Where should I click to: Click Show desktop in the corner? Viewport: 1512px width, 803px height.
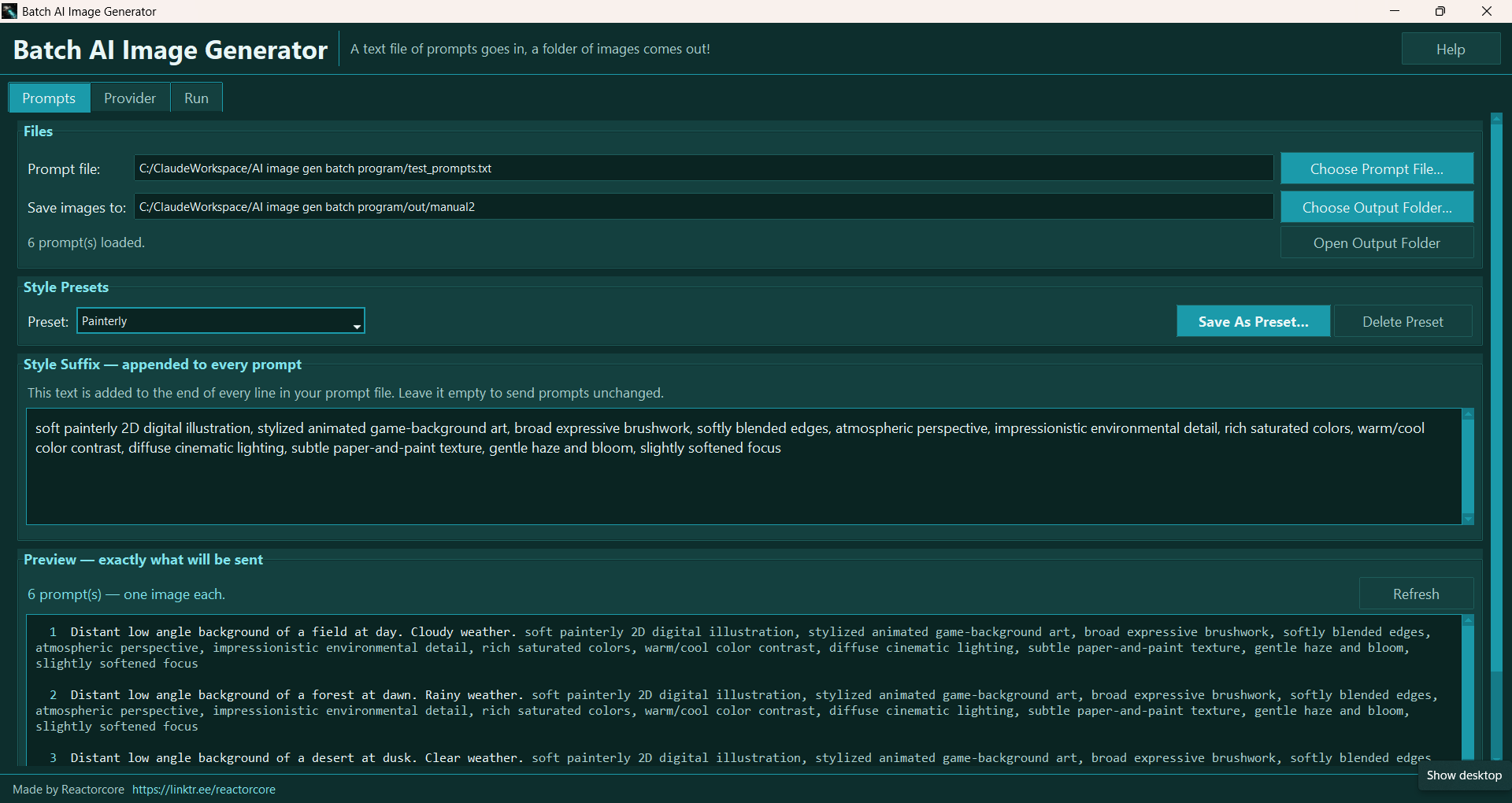[x=1464, y=775]
